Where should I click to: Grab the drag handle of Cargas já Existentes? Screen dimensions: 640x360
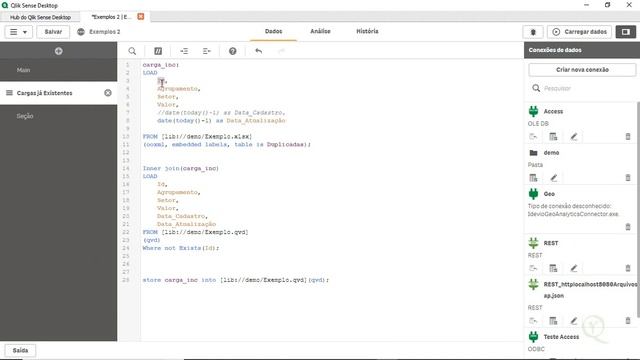pyautogui.click(x=9, y=93)
